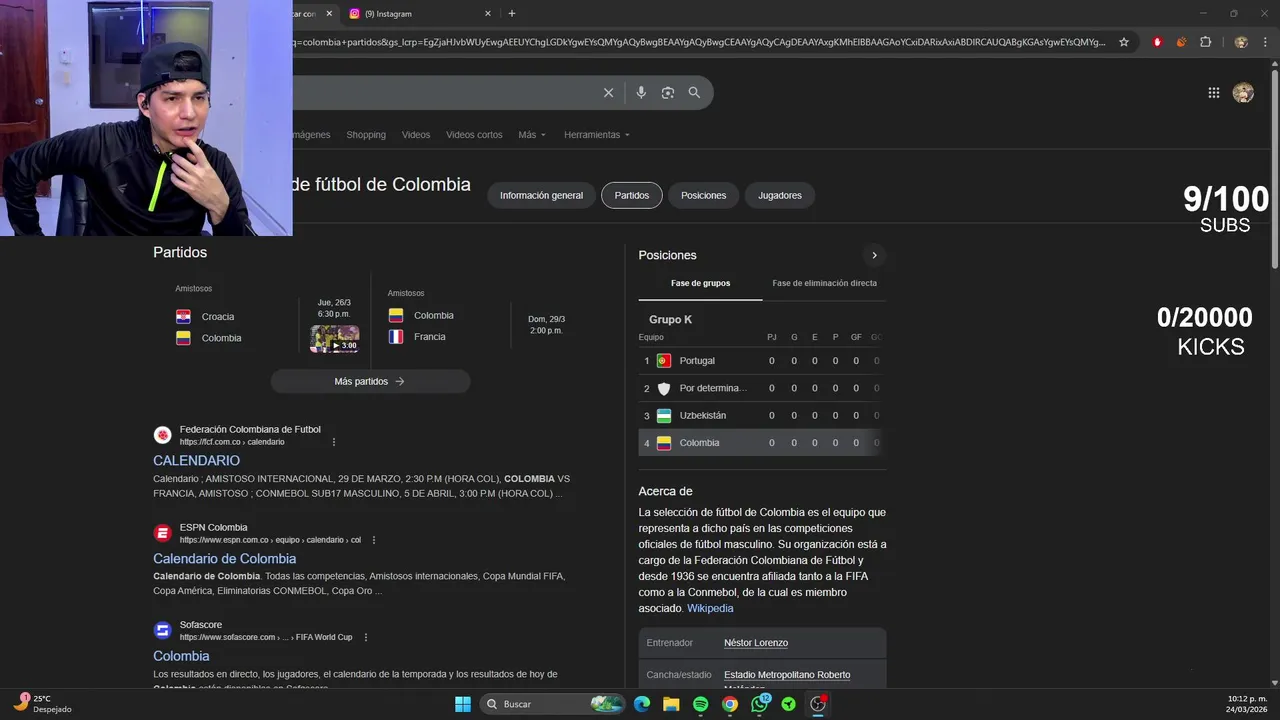This screenshot has height=720, width=1280.
Task: Open WhatsApp from the taskbar
Action: [x=760, y=704]
